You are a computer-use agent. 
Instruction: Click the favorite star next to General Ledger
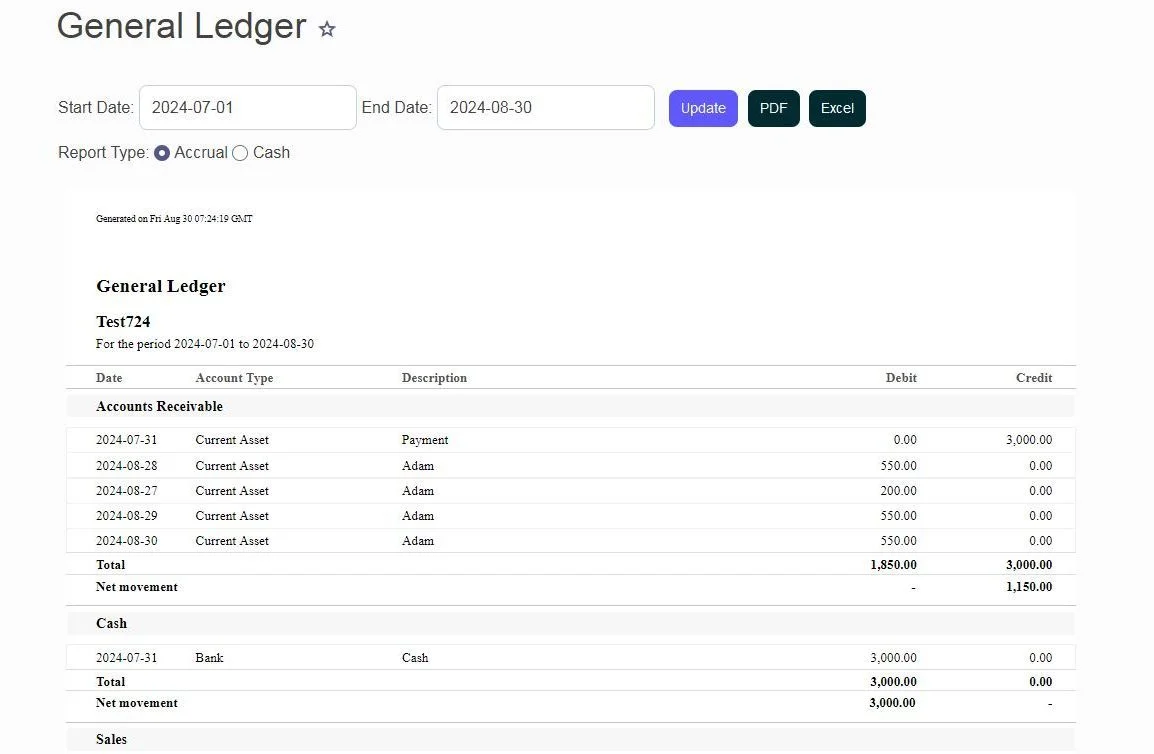tap(327, 30)
